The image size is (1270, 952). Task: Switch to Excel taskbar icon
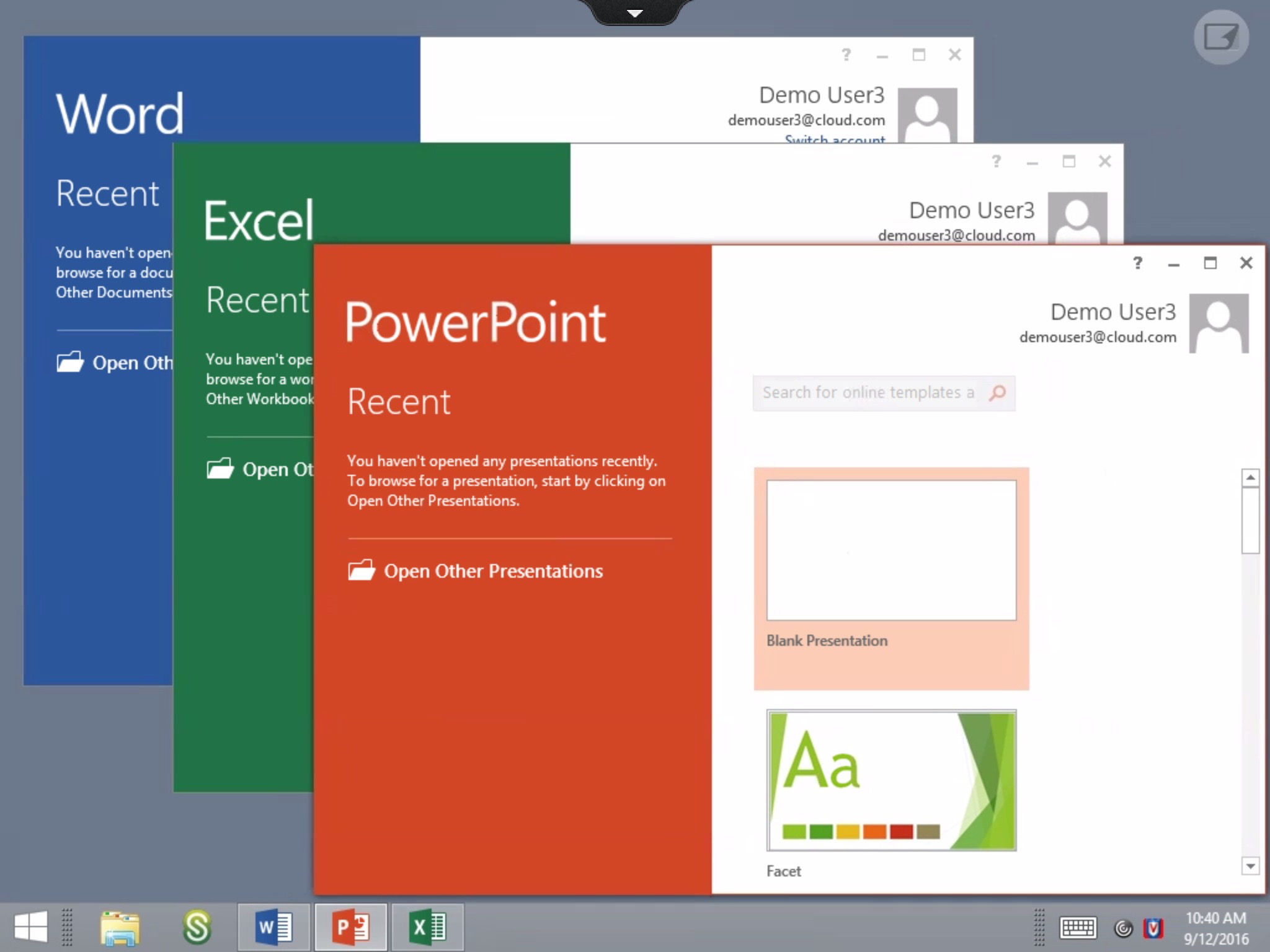428,927
